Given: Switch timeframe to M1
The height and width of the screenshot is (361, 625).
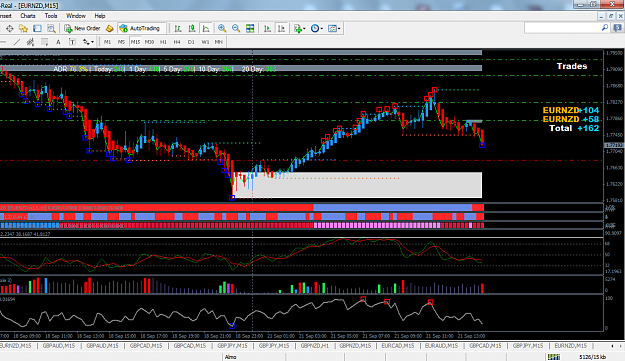Looking at the screenshot, I should [108, 42].
